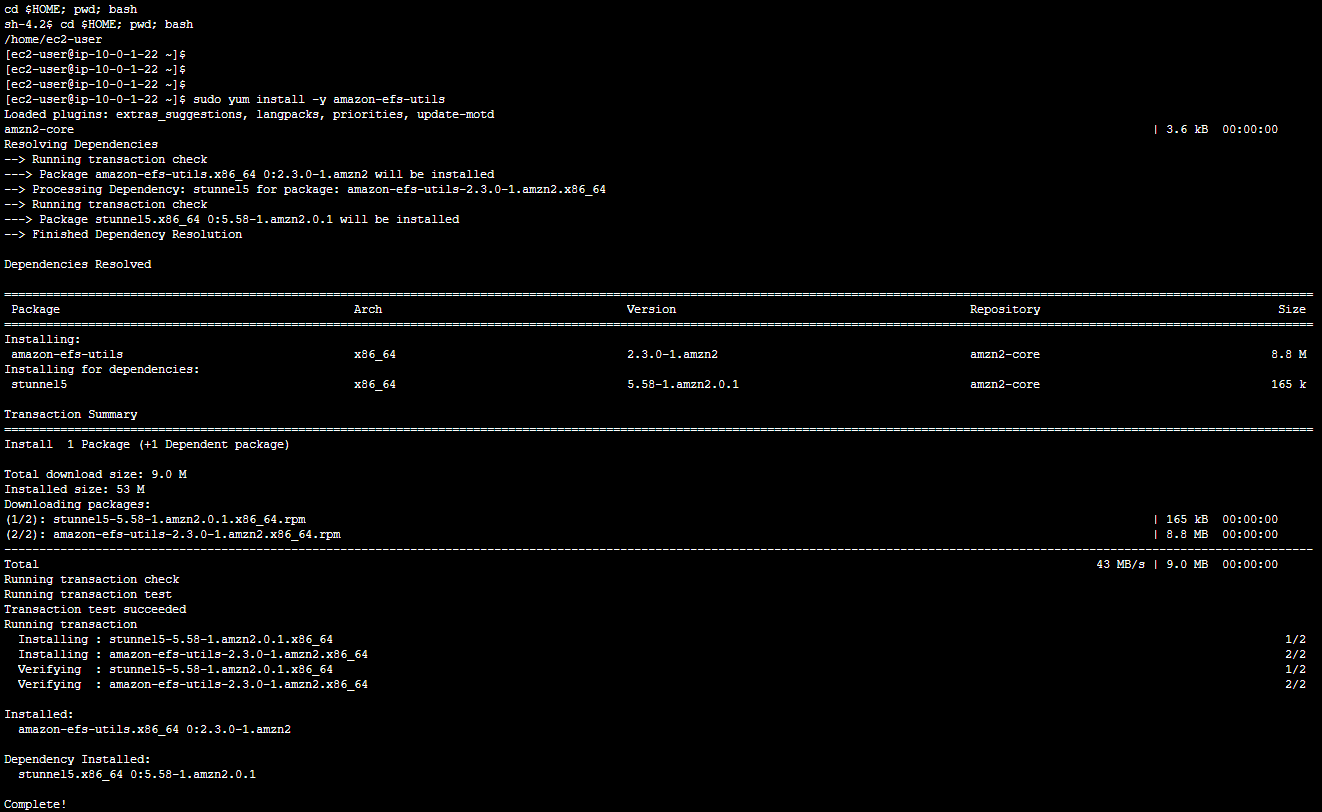Click version '2.3.0-1.amzn2' in table
This screenshot has width=1322, height=812.
click(672, 354)
